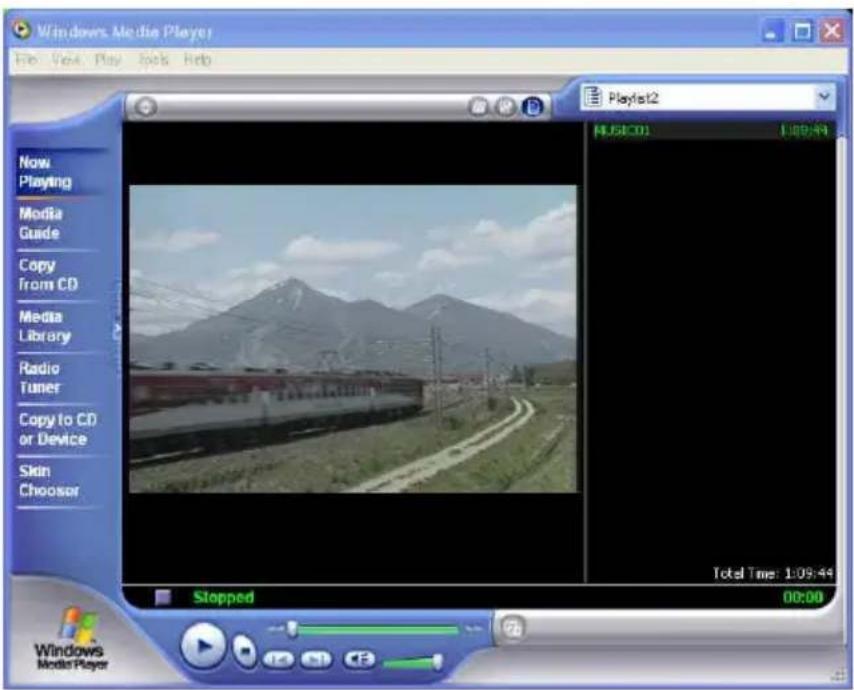Click the green seek progress track
Viewport: 854px width, 690px height.
click(379, 630)
